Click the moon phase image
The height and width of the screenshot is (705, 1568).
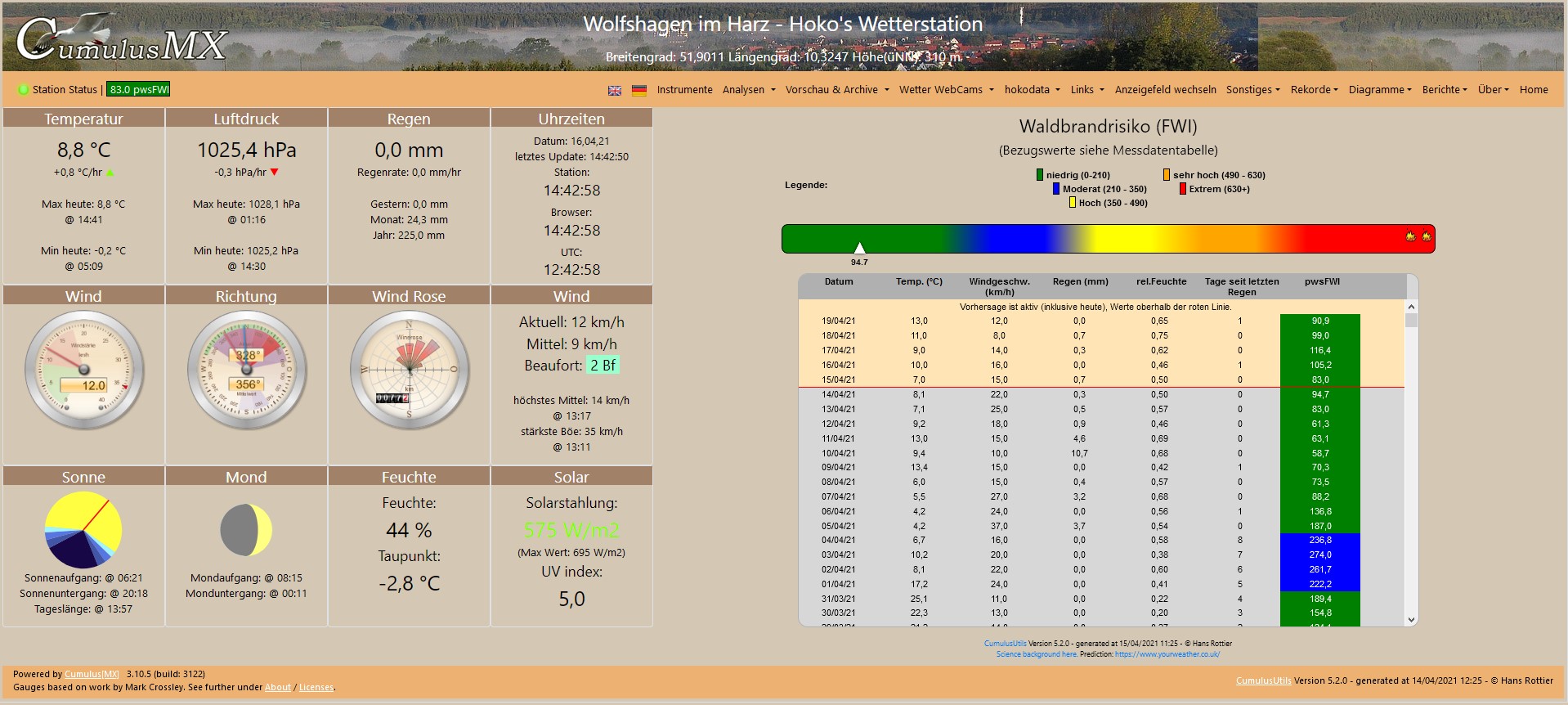click(246, 530)
